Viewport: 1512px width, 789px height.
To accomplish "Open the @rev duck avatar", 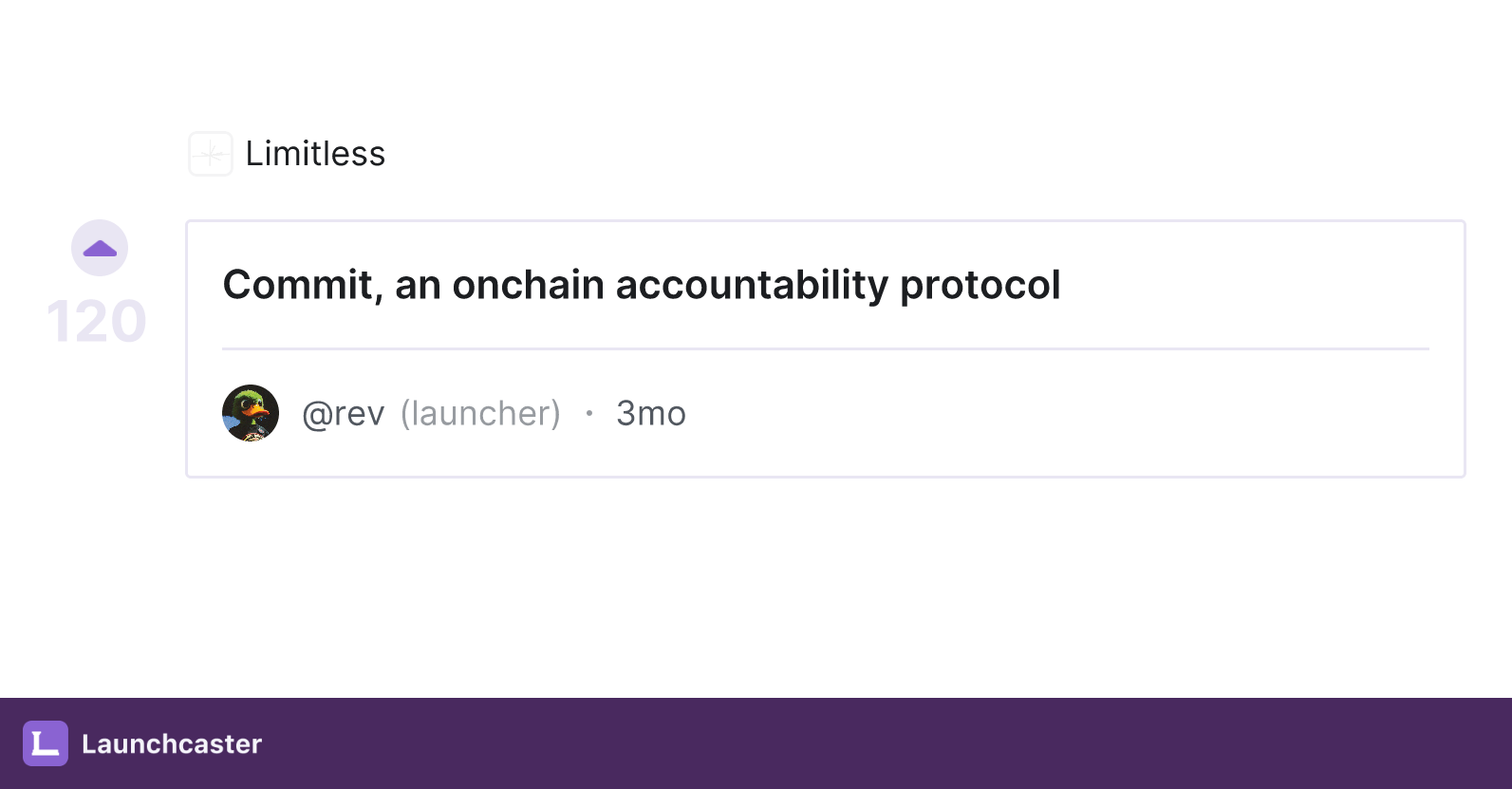I will [251, 413].
